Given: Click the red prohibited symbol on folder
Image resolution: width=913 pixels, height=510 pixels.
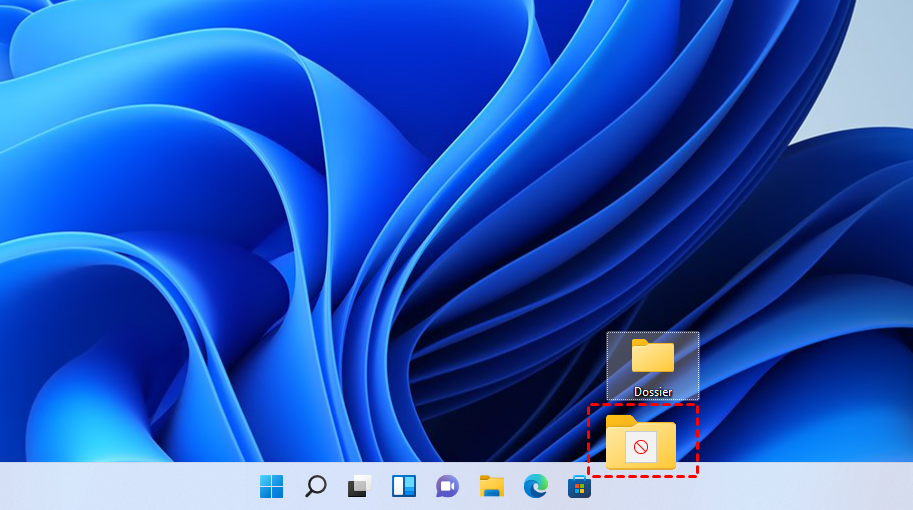Looking at the screenshot, I should tap(641, 447).
